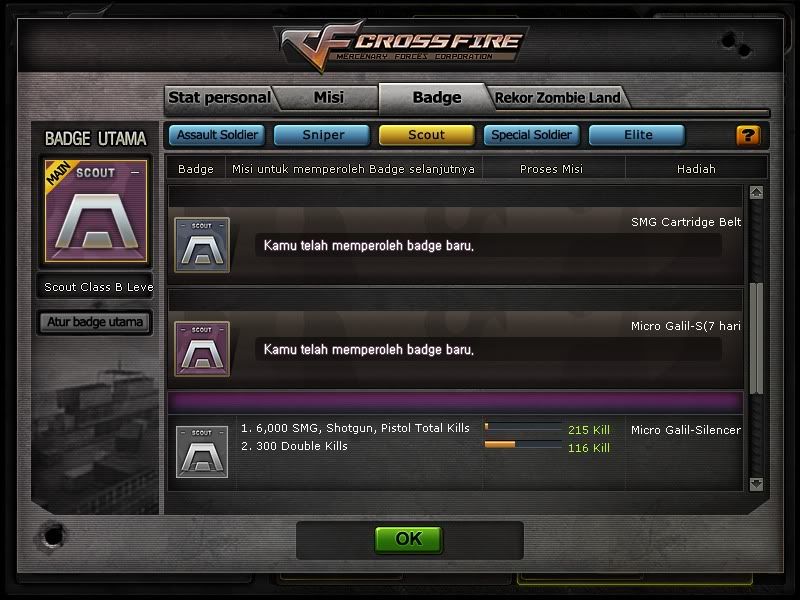The image size is (800, 600).
Task: Select the Special Soldier badge category
Action: (532, 135)
